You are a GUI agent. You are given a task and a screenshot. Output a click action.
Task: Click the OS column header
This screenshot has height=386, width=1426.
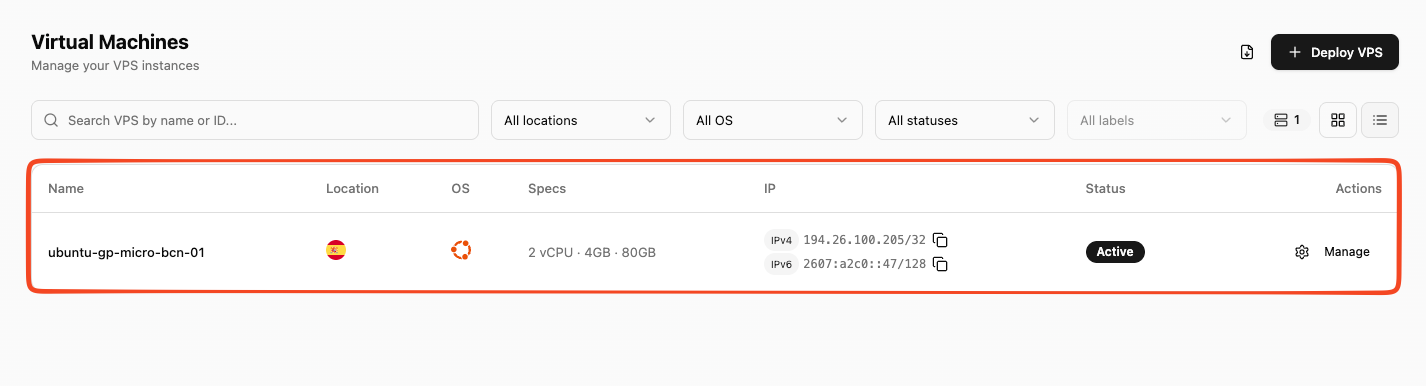pyautogui.click(x=460, y=188)
